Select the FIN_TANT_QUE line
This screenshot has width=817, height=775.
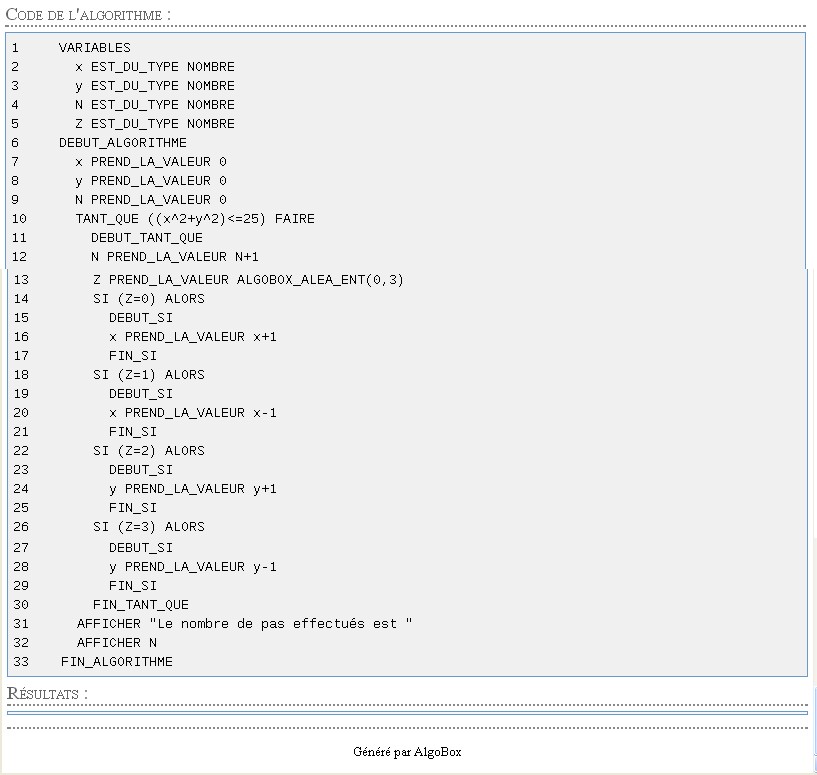tap(141, 605)
